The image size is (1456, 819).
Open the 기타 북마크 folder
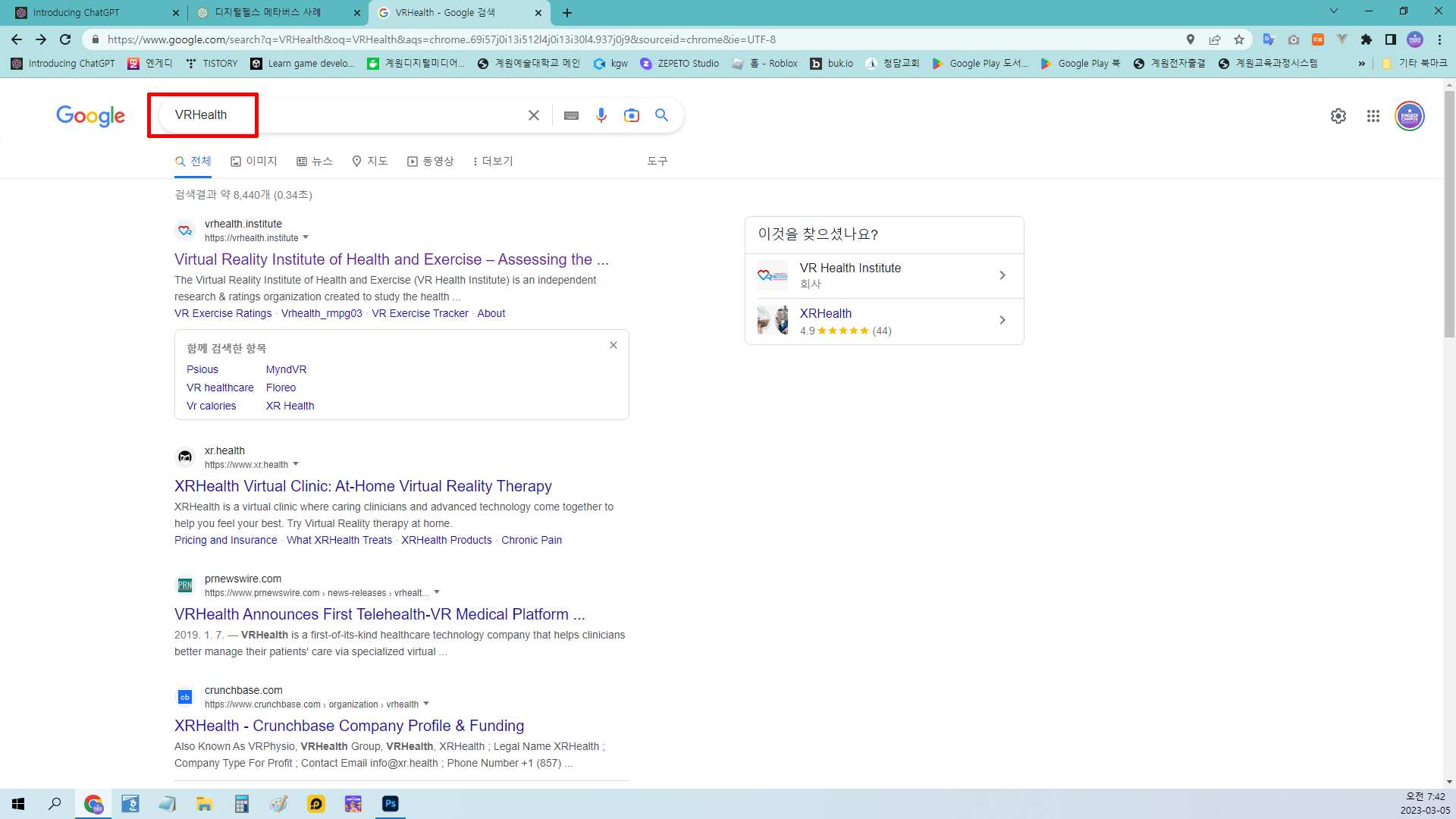(x=1415, y=64)
